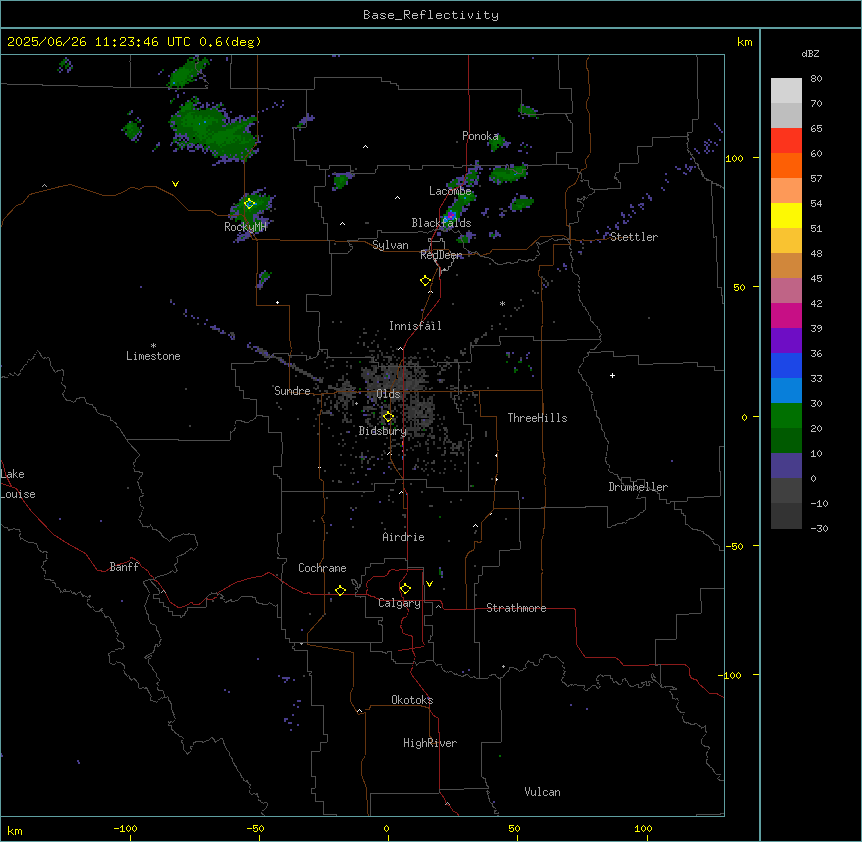
Task: Click the Didsbury city label
Action: pyautogui.click(x=383, y=431)
